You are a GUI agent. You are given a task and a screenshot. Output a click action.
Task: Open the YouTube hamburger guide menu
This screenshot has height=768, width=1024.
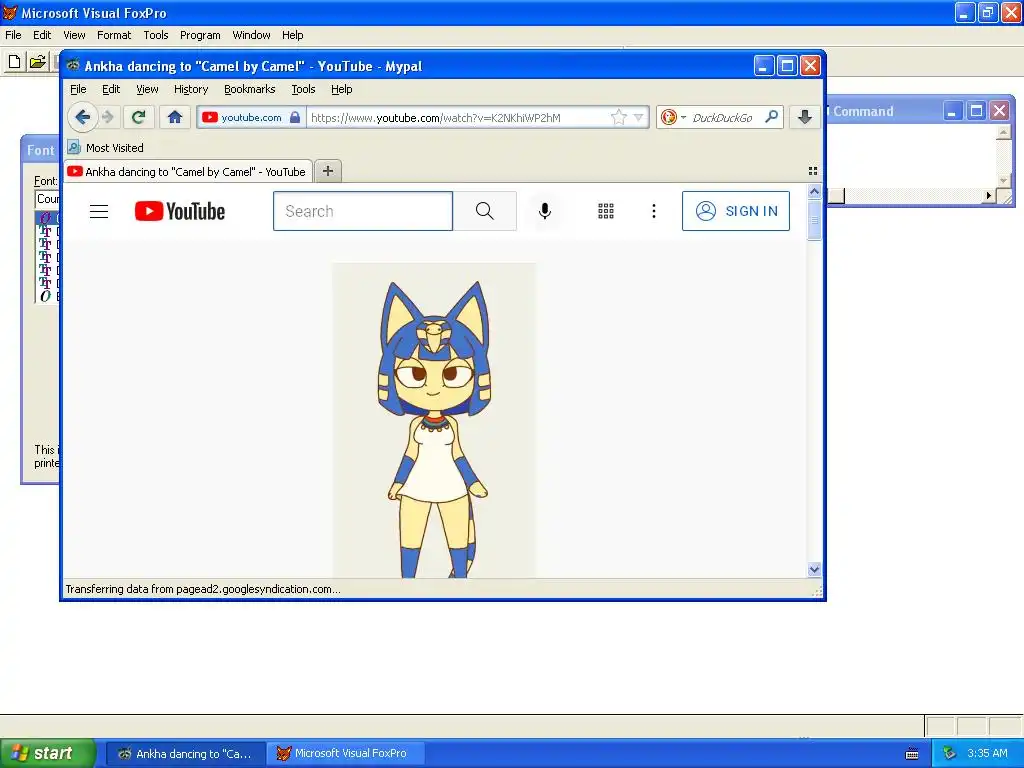point(99,211)
